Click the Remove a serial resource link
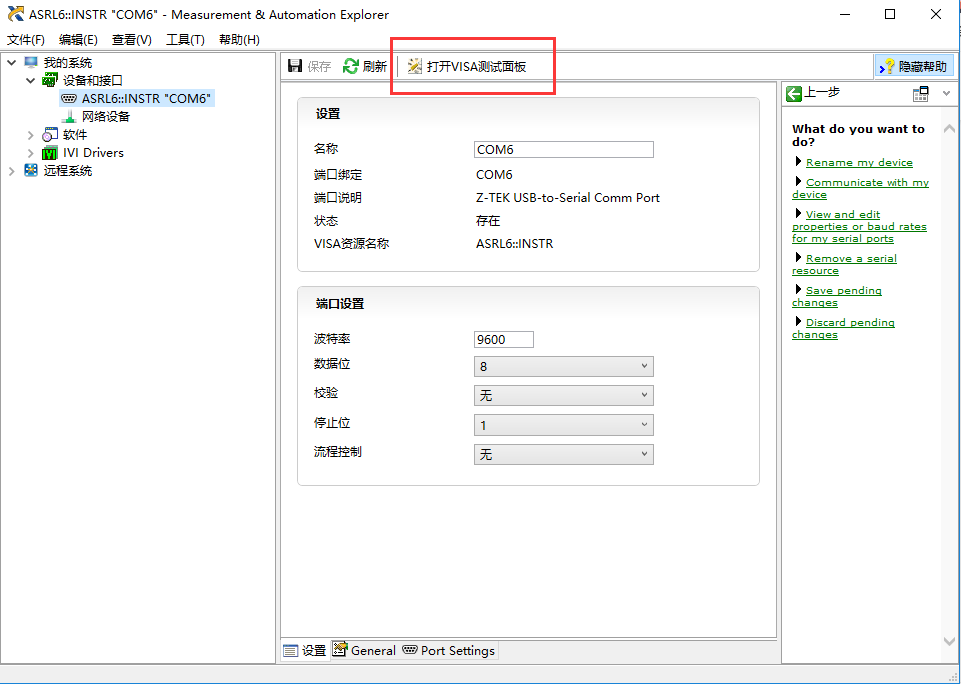 tap(845, 264)
